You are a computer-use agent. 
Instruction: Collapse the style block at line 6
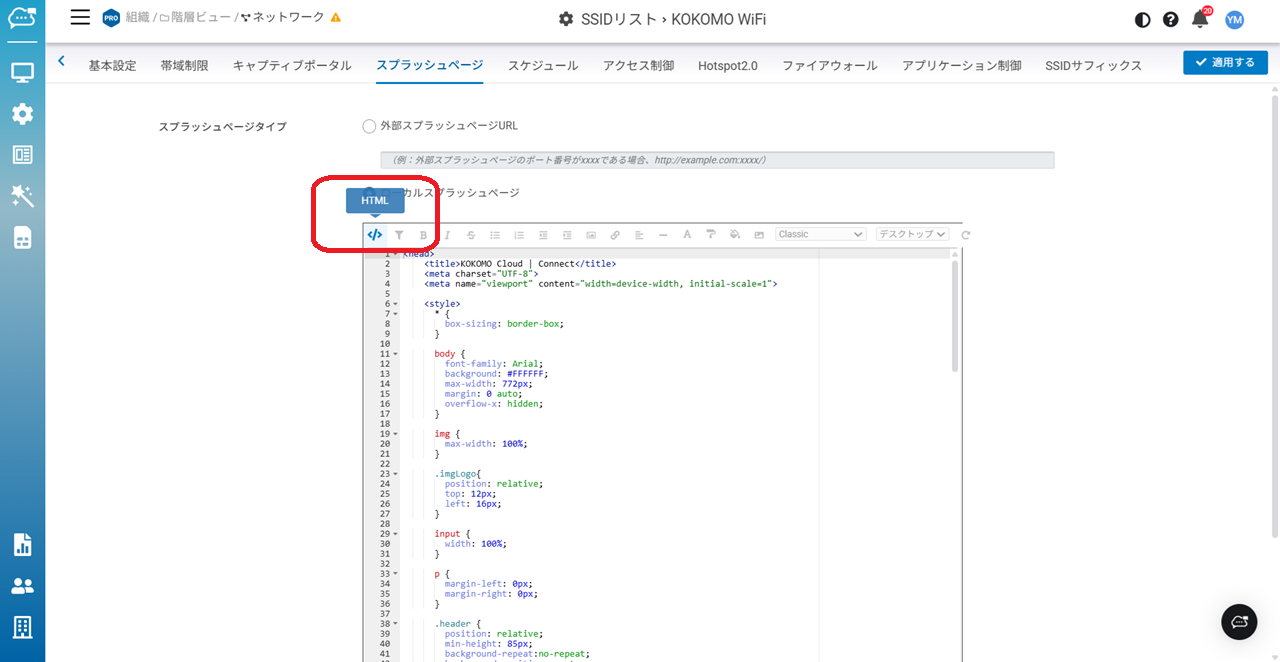[396, 304]
